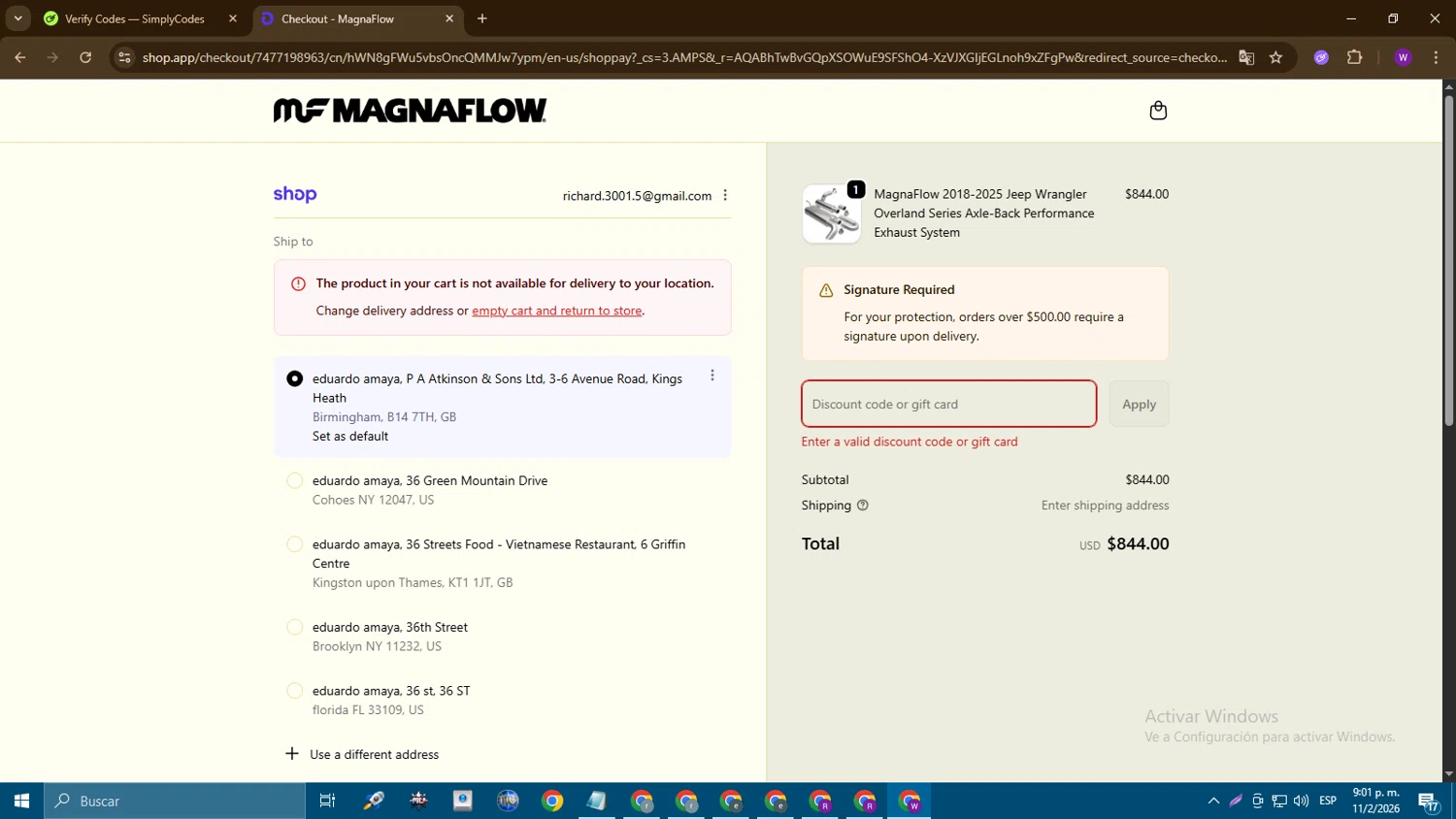Viewport: 1456px width, 819px height.
Task: Click the MagnaFlow logo
Action: (x=410, y=111)
